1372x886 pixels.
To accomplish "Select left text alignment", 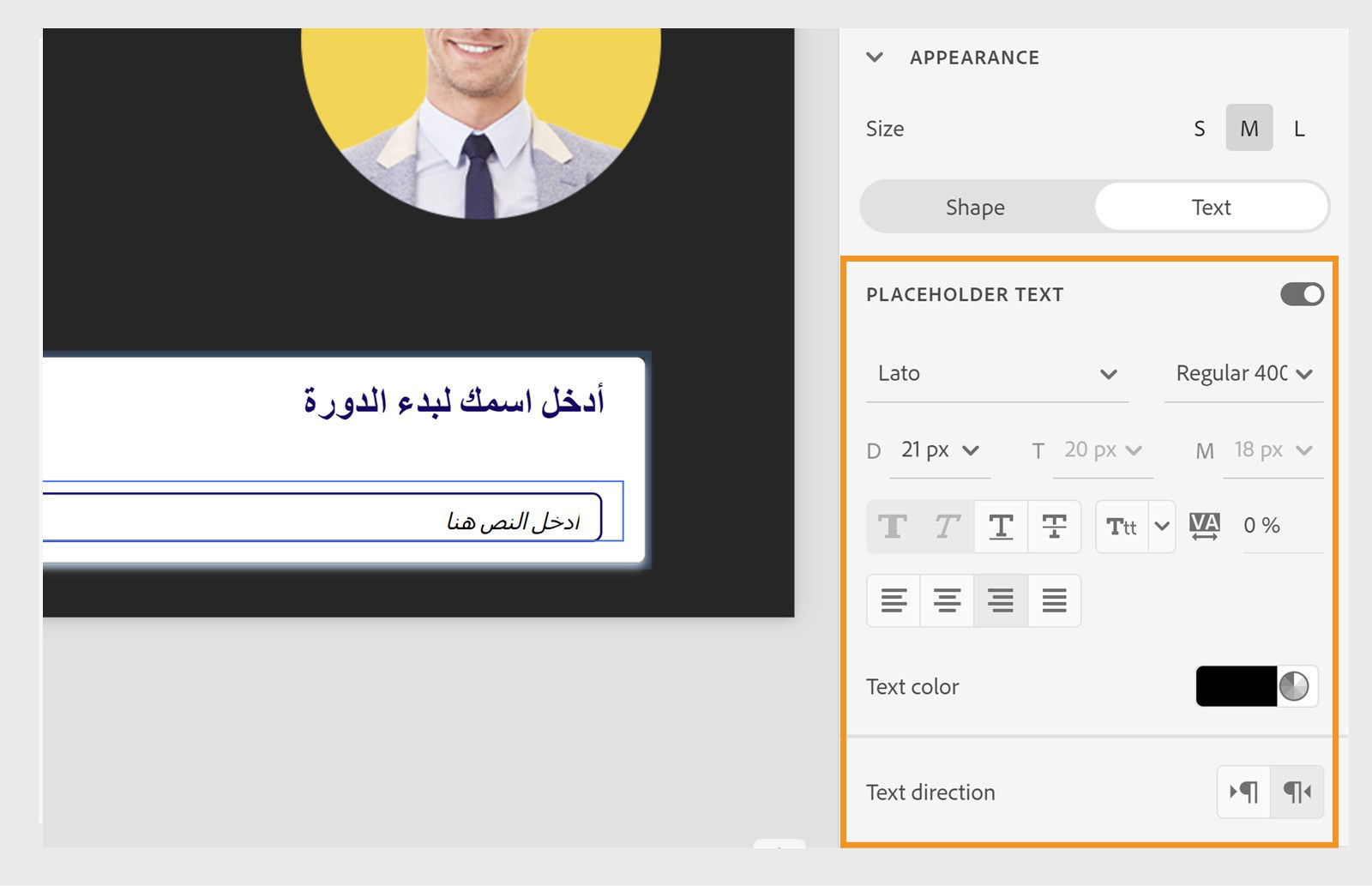I will click(893, 600).
